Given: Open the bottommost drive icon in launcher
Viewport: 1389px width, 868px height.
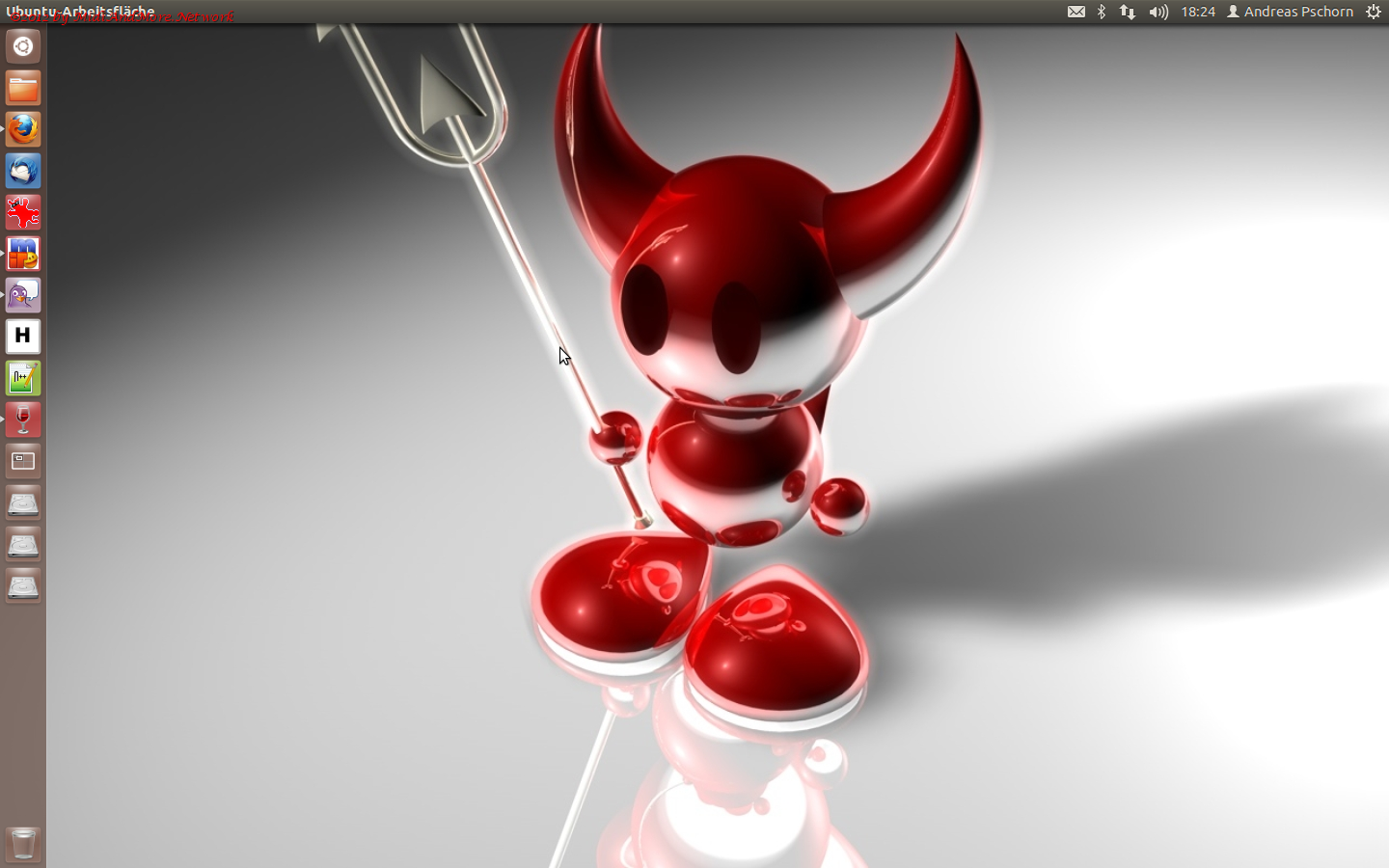Looking at the screenshot, I should (23, 585).
